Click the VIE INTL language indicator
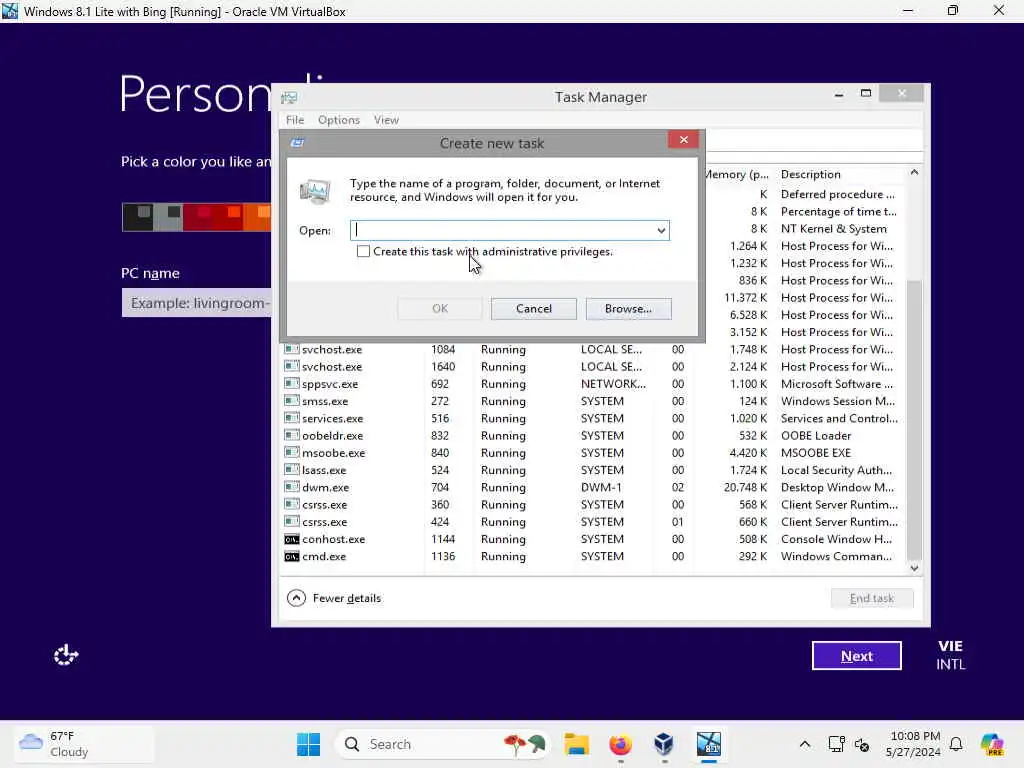This screenshot has width=1024, height=768. coord(950,655)
